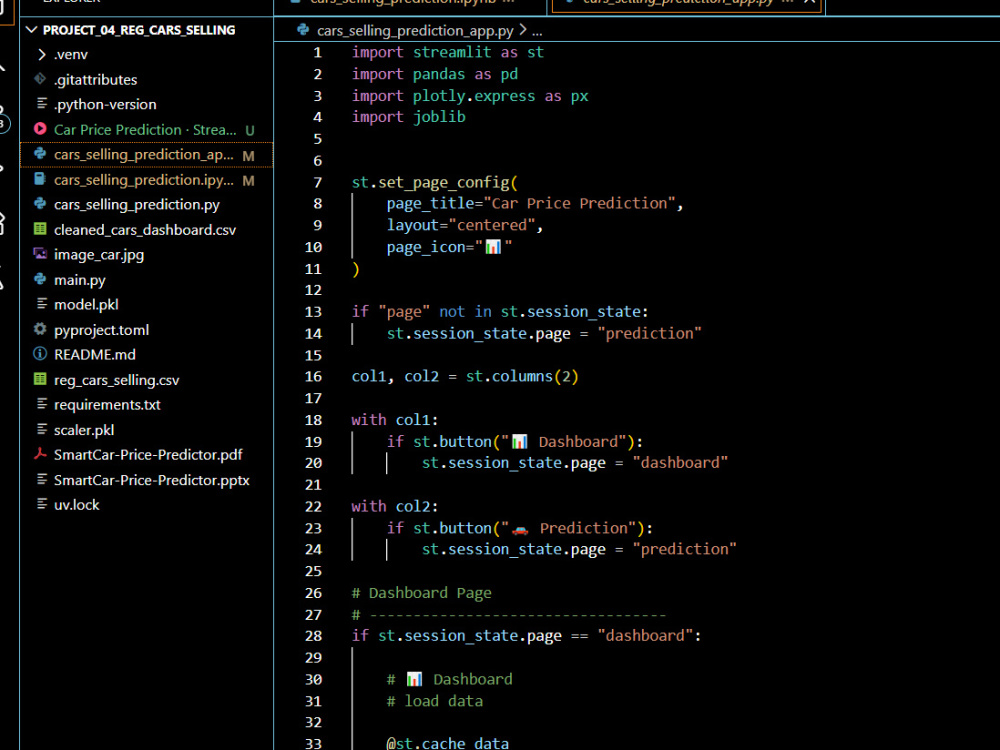The height and width of the screenshot is (750, 1000).
Task: Open the README.md info icon
Action: (40, 354)
